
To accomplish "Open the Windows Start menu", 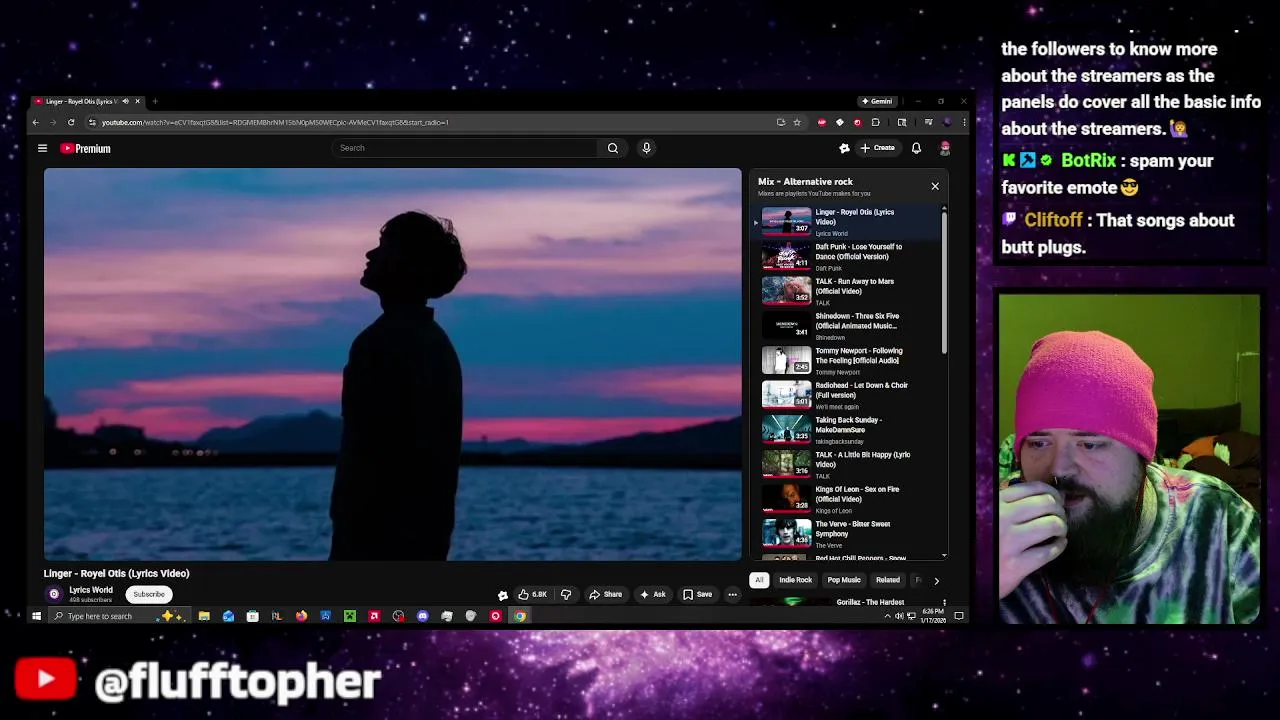I will 36,616.
